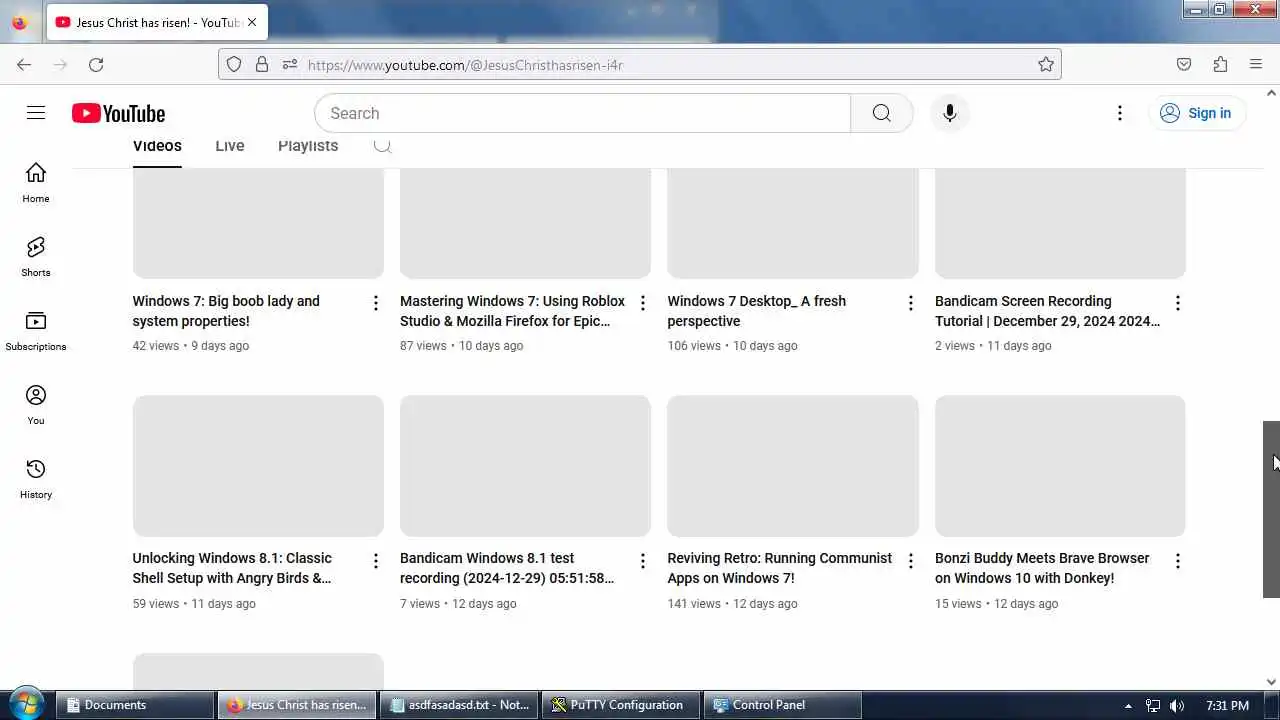Open Firefox application menu
This screenshot has height=720, width=1280.
click(1256, 64)
